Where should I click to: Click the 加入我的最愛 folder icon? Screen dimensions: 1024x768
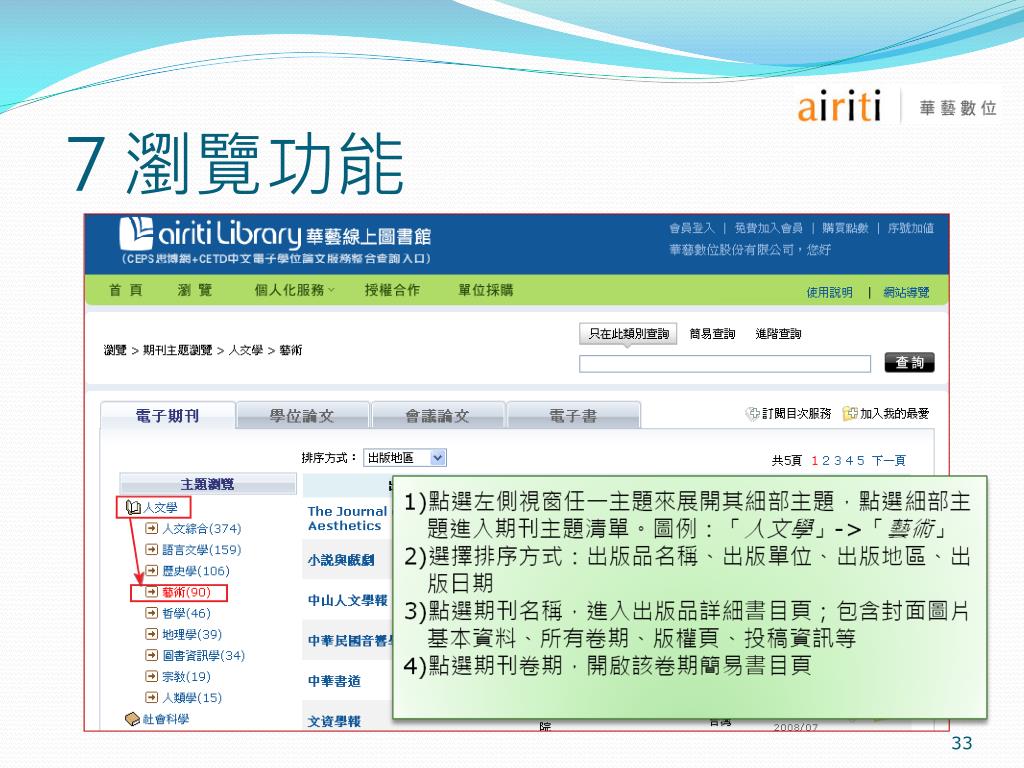pyautogui.click(x=850, y=413)
